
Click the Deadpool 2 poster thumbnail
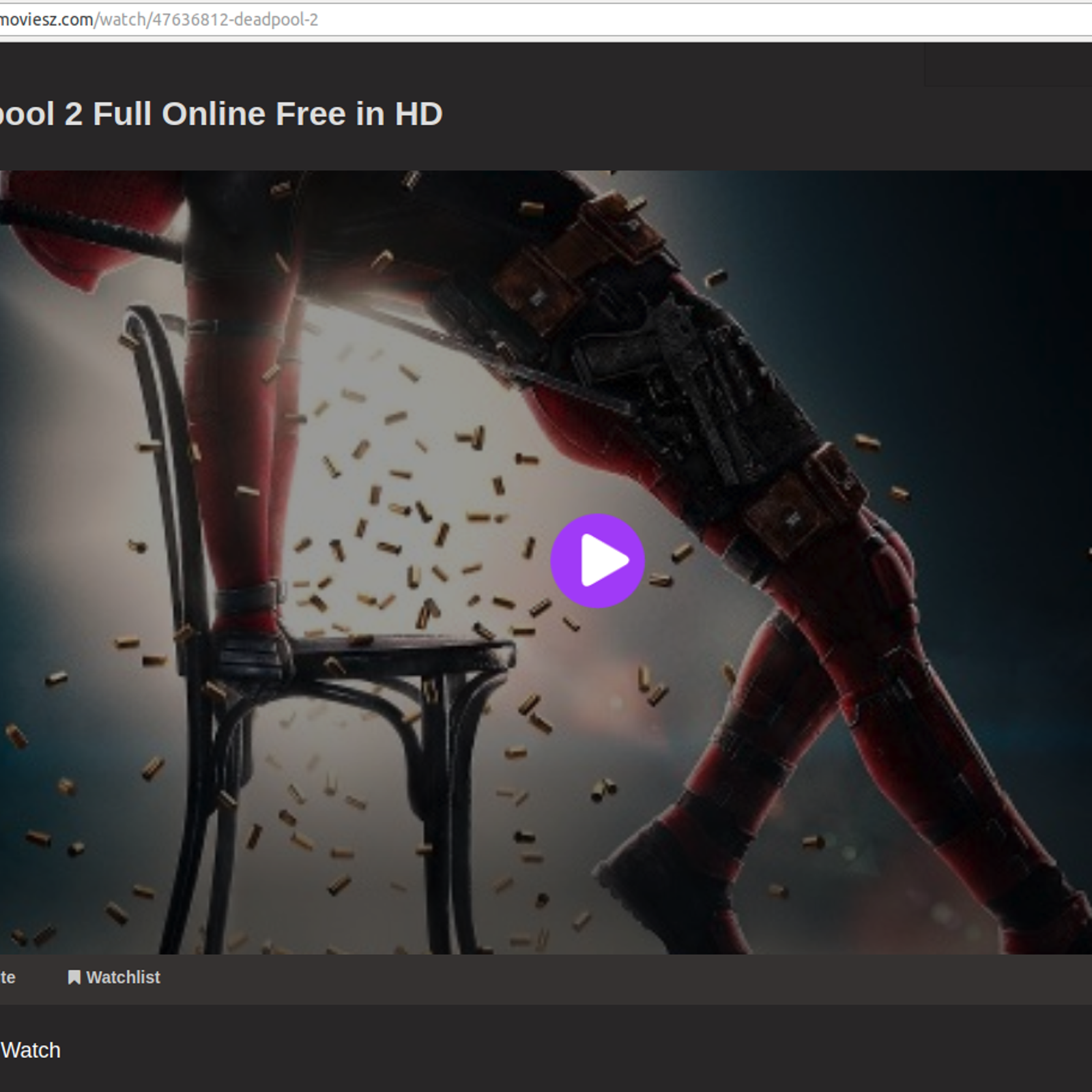(x=546, y=562)
